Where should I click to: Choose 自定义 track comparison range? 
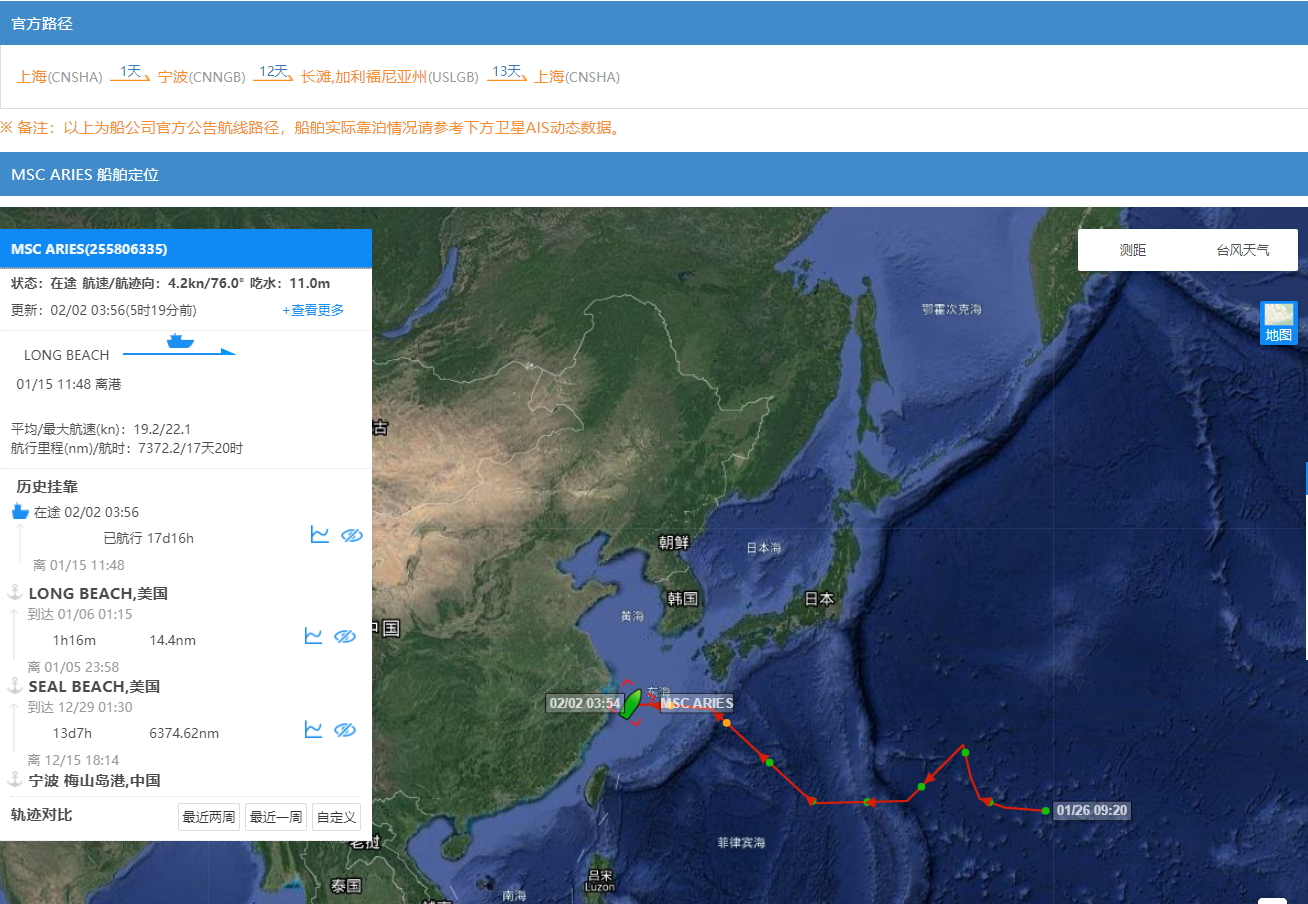(x=336, y=817)
